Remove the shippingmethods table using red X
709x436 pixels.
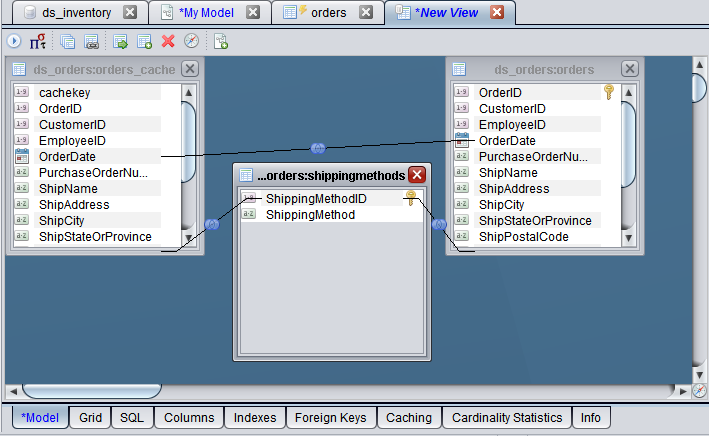click(417, 175)
